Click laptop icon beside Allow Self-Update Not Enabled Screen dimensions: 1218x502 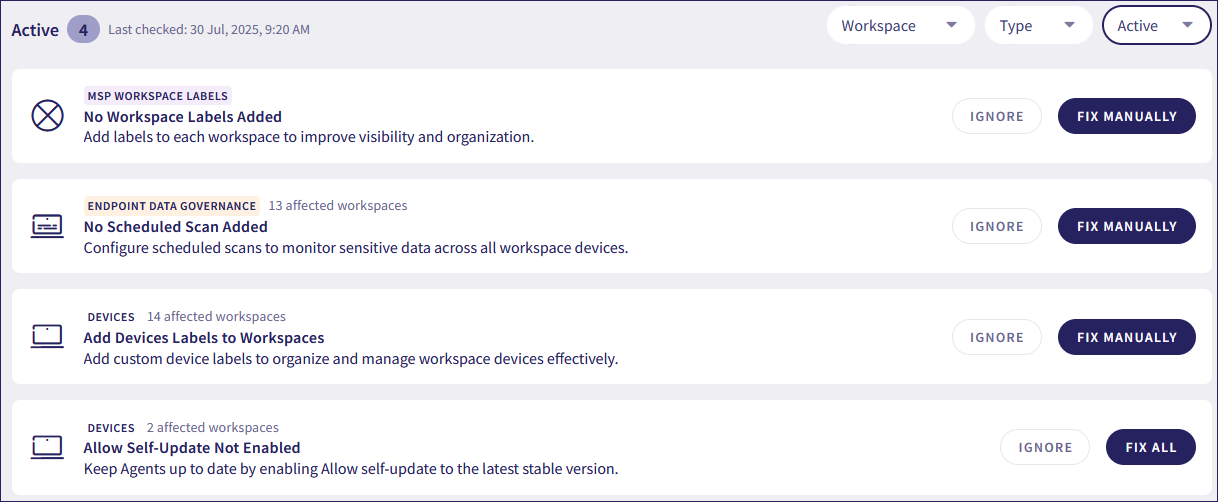[x=47, y=447]
